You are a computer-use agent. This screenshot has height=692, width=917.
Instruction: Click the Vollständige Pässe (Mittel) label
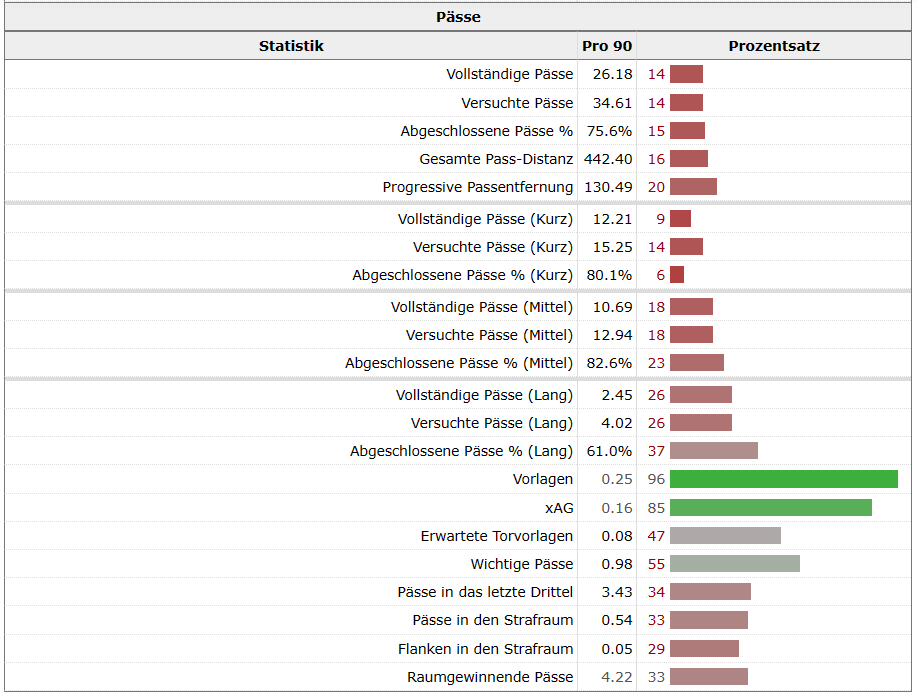tap(482, 307)
